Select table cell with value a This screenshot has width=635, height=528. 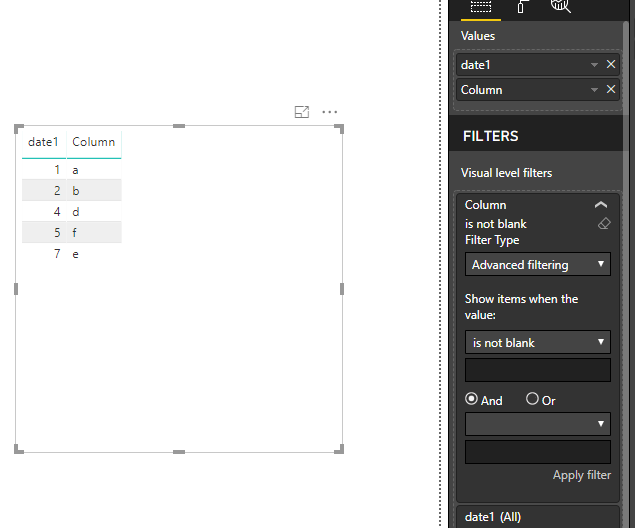pyautogui.click(x=94, y=170)
